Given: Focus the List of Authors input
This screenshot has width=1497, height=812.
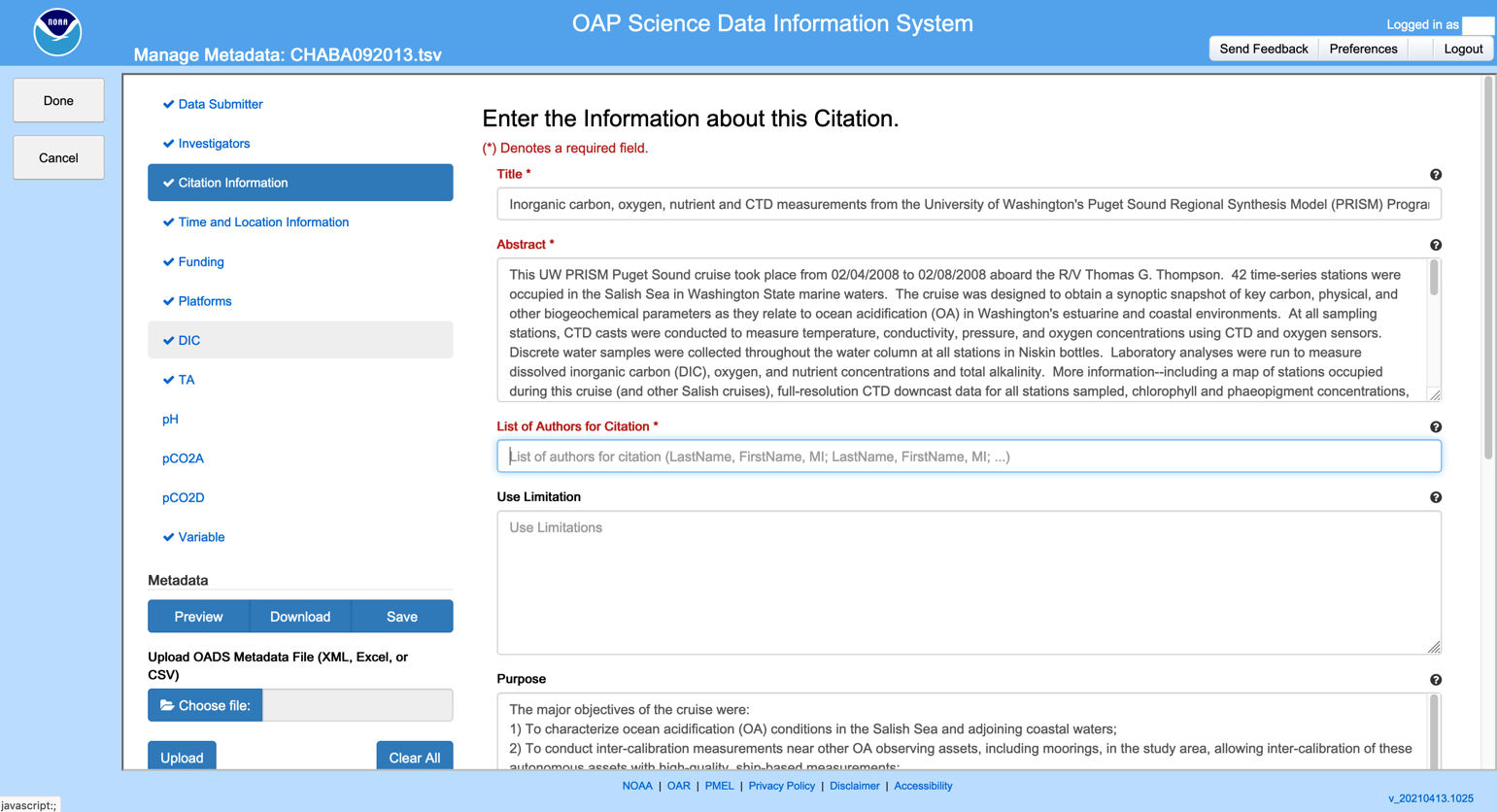Looking at the screenshot, I should 969,457.
